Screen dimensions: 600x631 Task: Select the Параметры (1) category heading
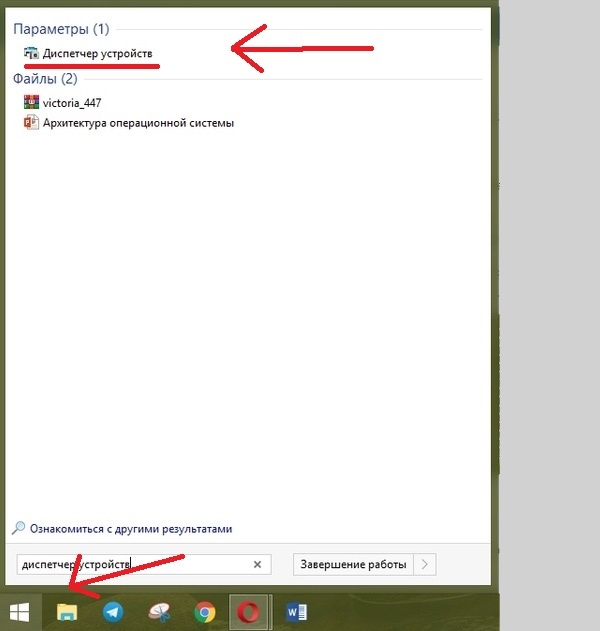(x=61, y=29)
